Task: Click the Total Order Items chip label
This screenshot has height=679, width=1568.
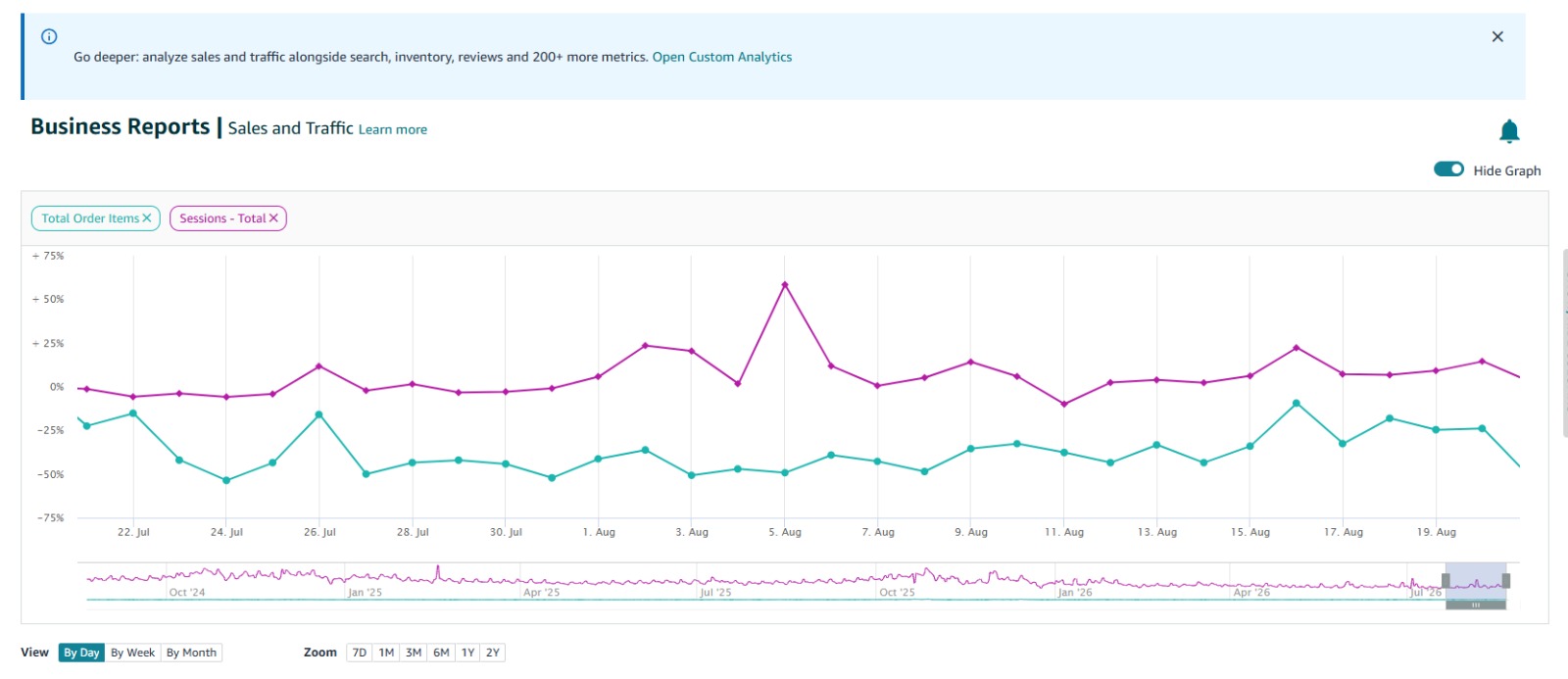Action: (90, 218)
